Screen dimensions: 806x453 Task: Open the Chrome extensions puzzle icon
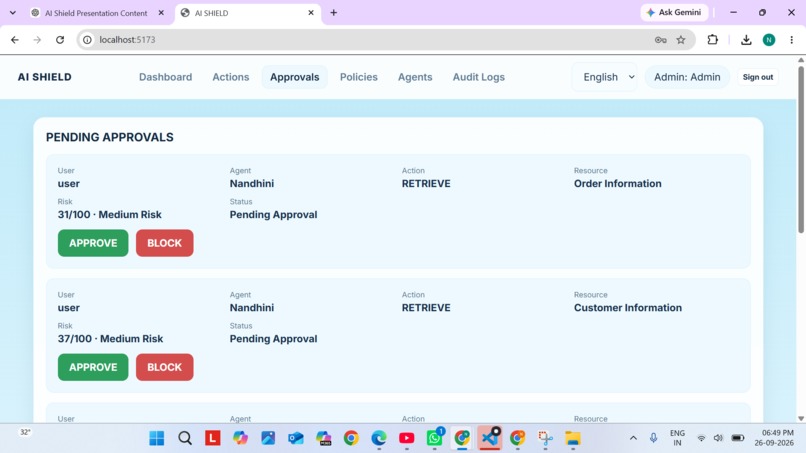(712, 40)
